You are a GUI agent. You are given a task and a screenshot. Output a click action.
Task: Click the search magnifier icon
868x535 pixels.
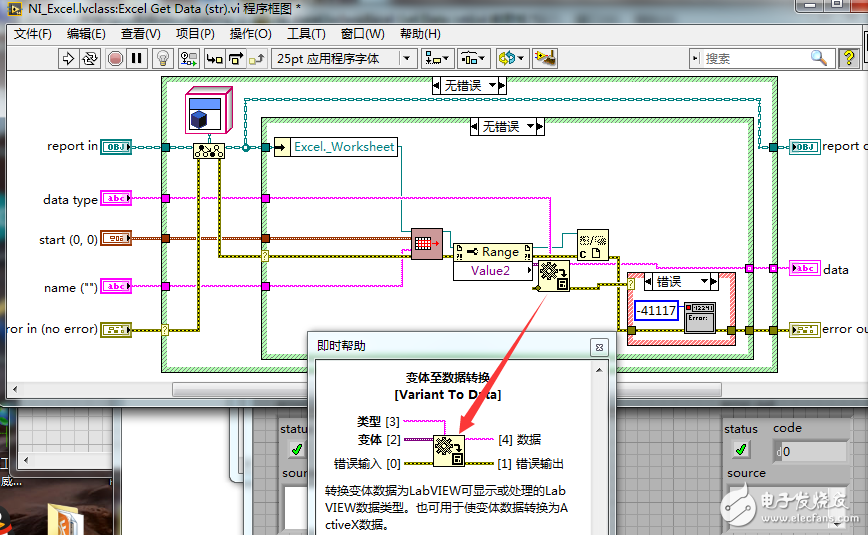819,58
